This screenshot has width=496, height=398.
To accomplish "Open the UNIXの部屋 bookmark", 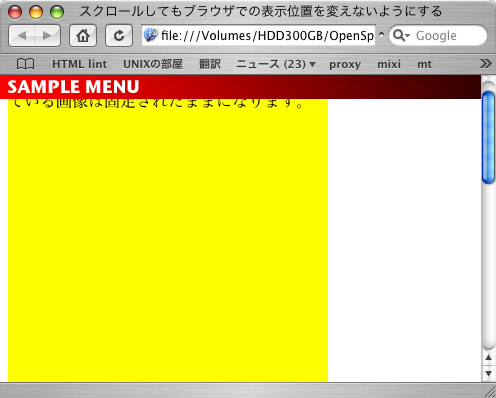I will click(153, 64).
